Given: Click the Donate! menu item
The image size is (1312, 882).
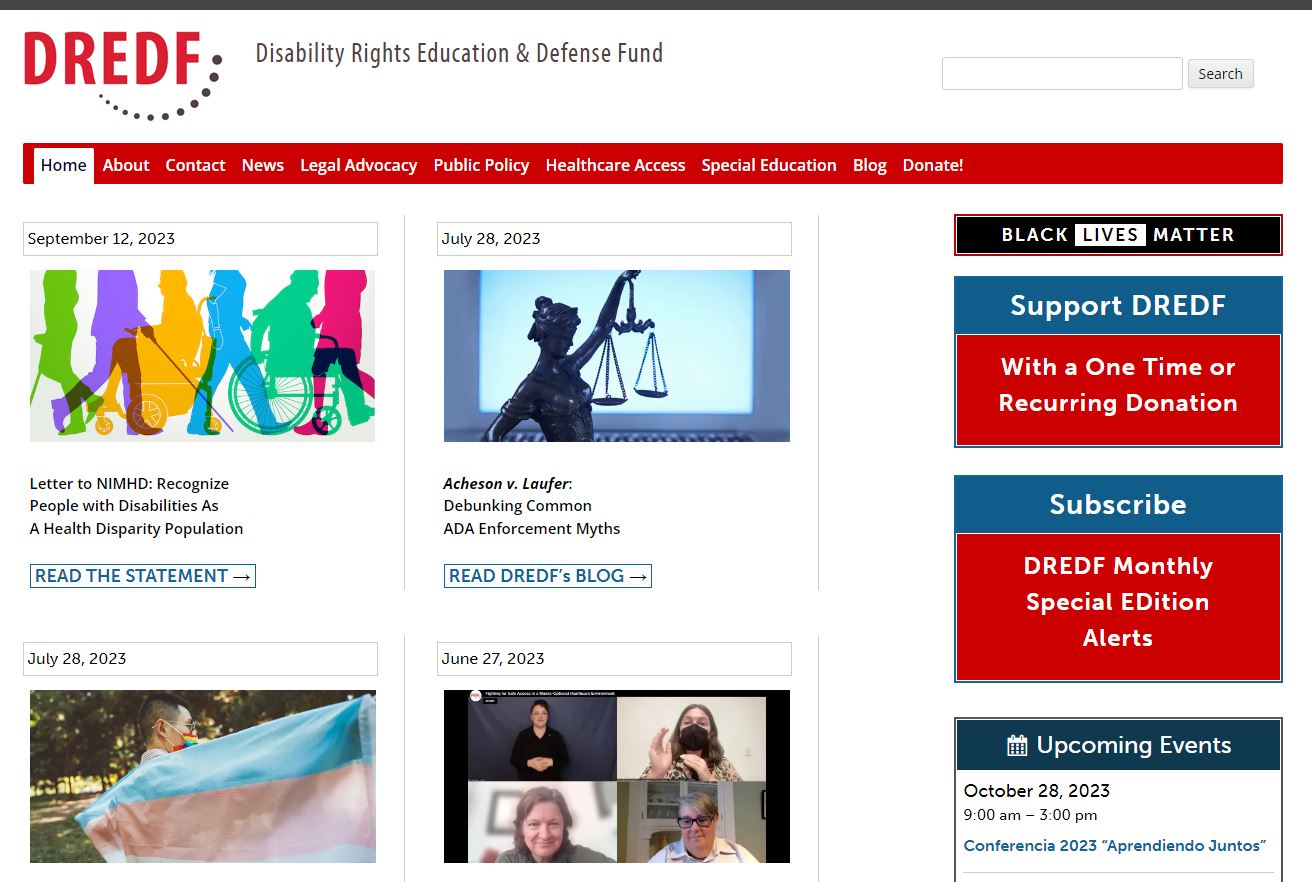Looking at the screenshot, I should click(x=933, y=165).
